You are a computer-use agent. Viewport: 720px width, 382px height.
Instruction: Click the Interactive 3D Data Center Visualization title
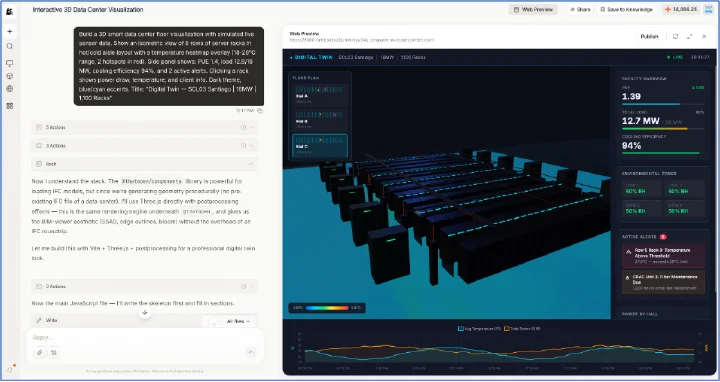(88, 10)
